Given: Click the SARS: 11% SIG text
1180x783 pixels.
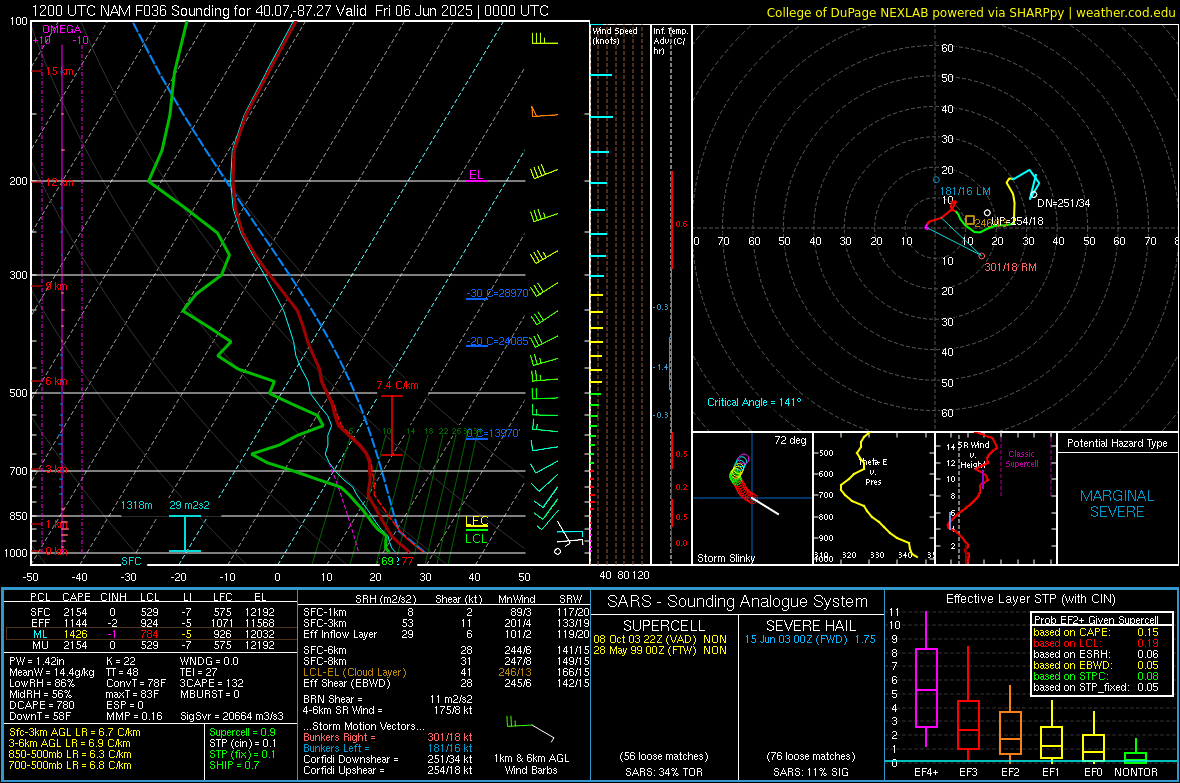Looking at the screenshot, I should point(810,772).
